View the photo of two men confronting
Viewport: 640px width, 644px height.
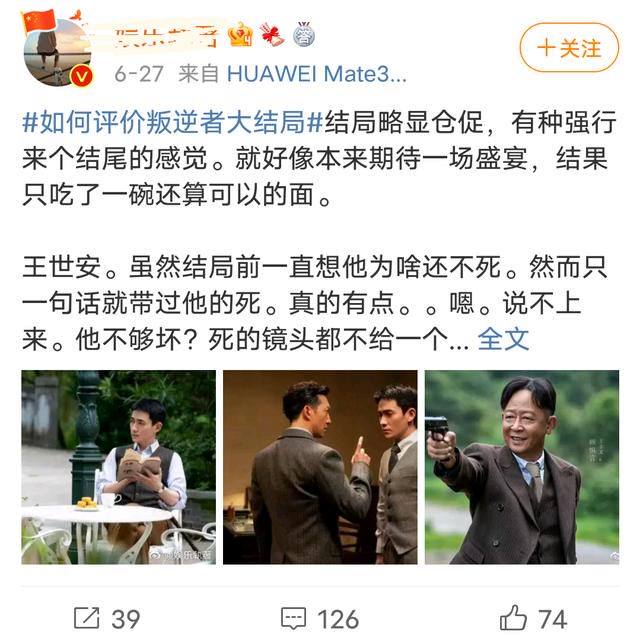[320, 467]
